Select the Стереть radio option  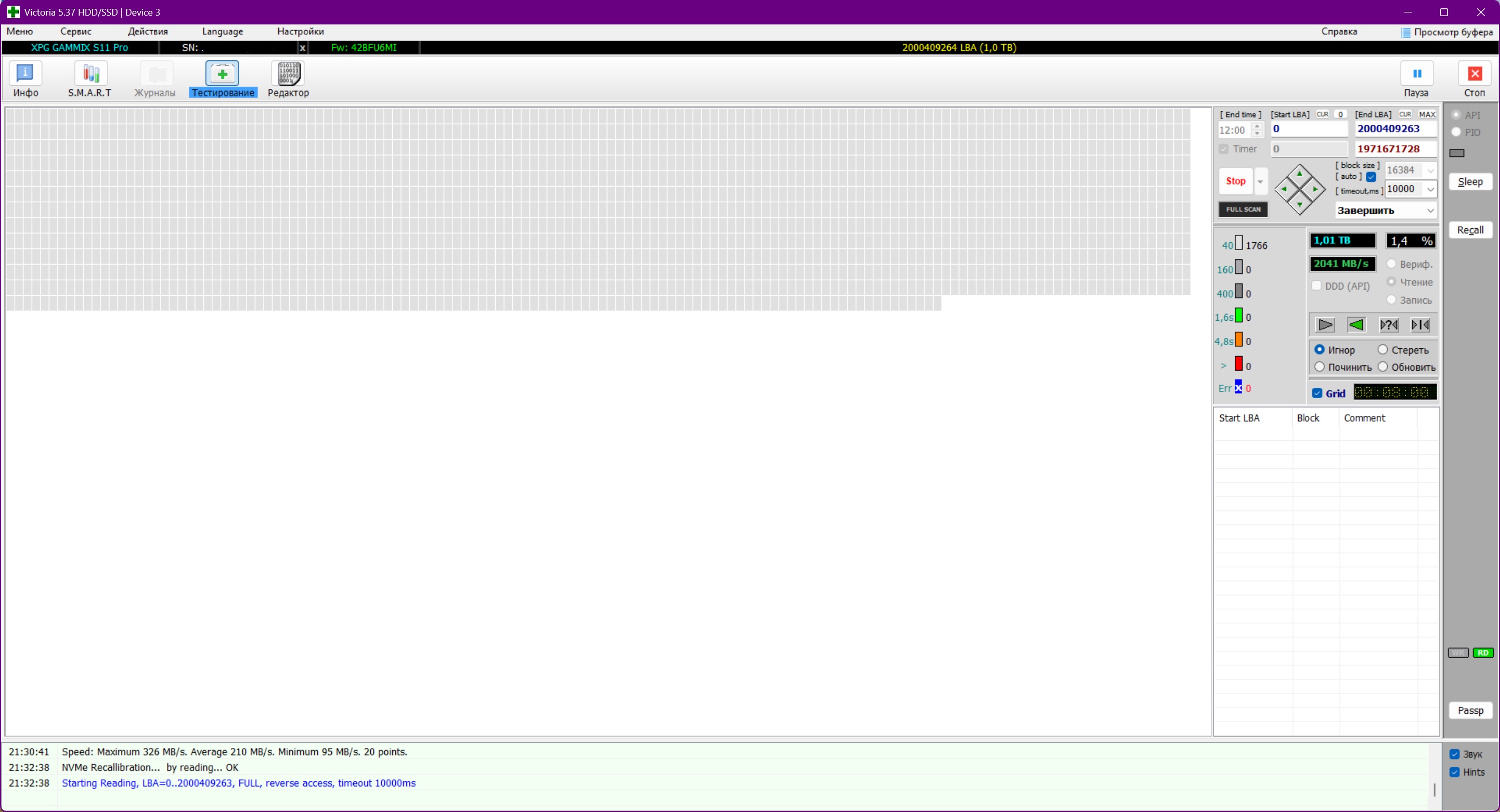1383,350
